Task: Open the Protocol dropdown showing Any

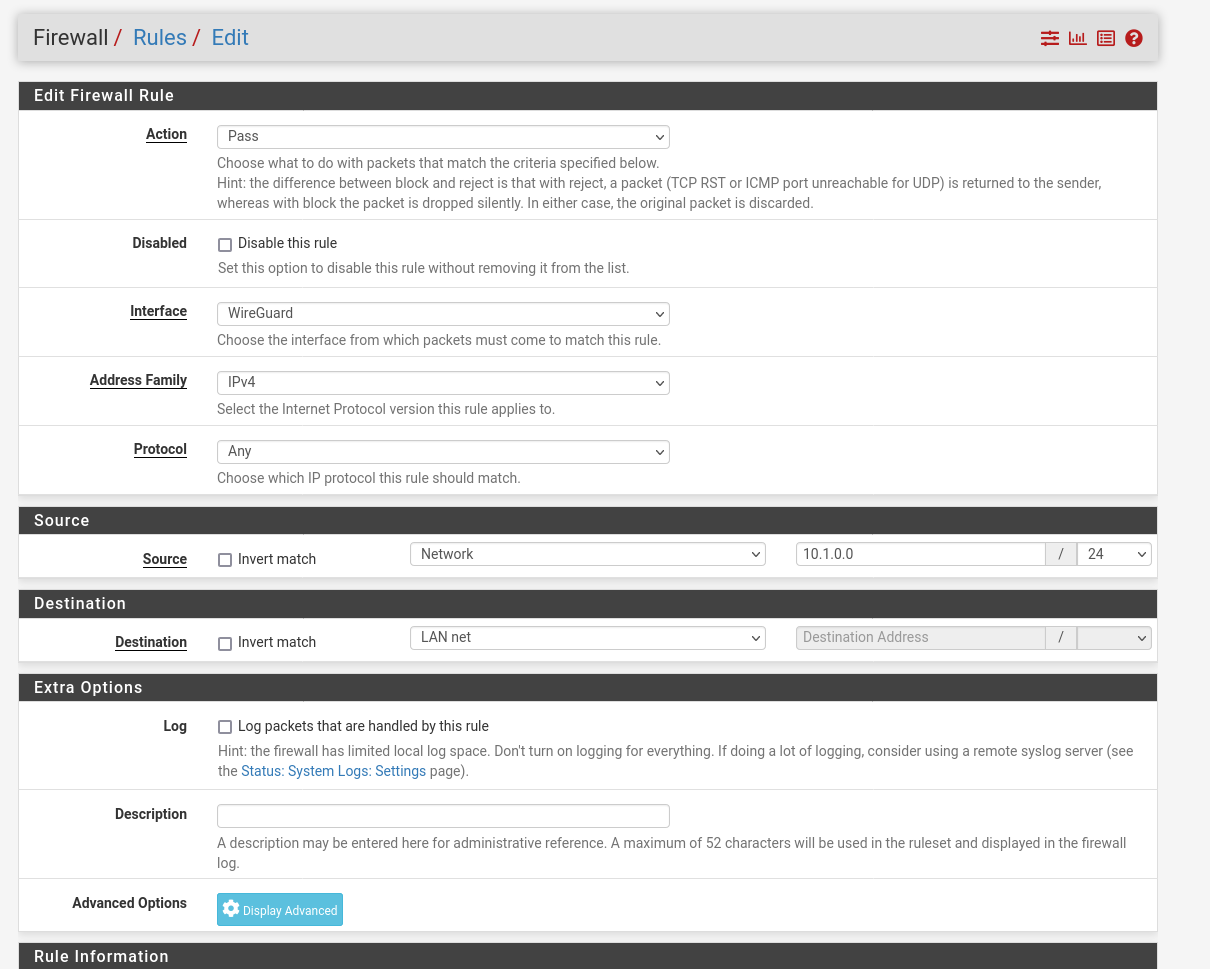Action: 443,452
